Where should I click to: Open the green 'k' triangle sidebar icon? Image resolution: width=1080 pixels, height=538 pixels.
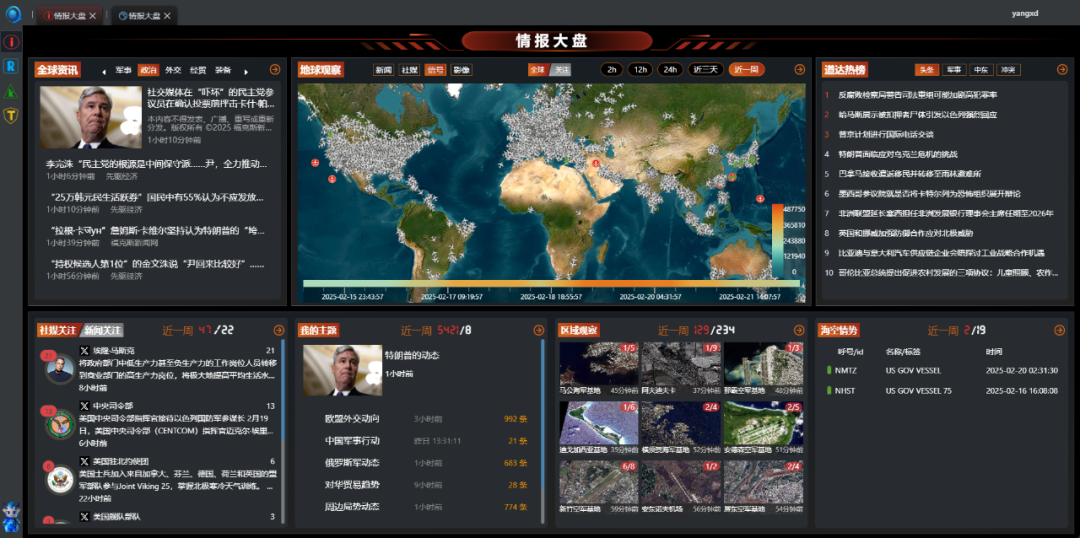coord(11,91)
